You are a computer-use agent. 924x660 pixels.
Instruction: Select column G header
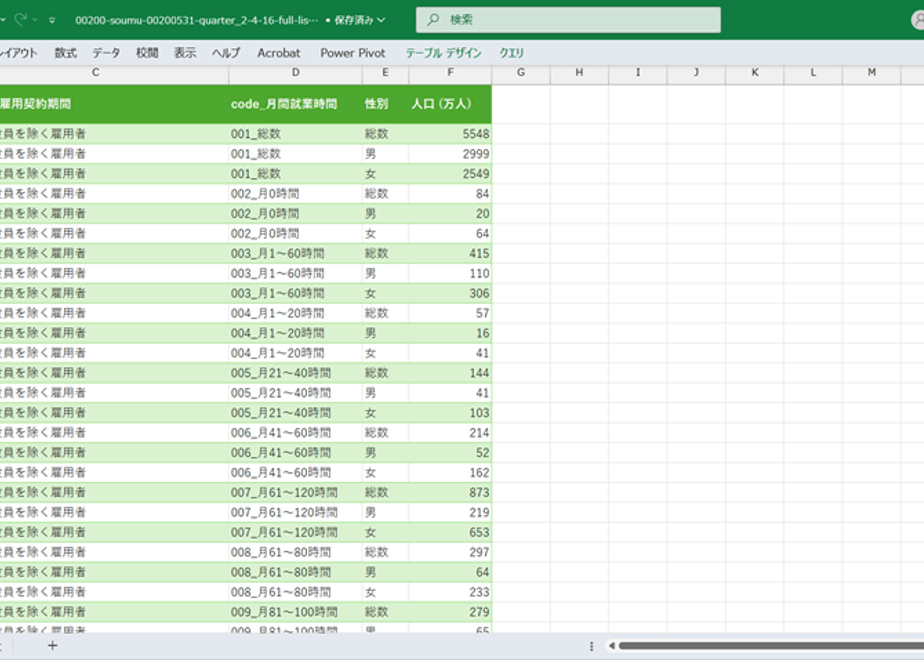(x=521, y=72)
